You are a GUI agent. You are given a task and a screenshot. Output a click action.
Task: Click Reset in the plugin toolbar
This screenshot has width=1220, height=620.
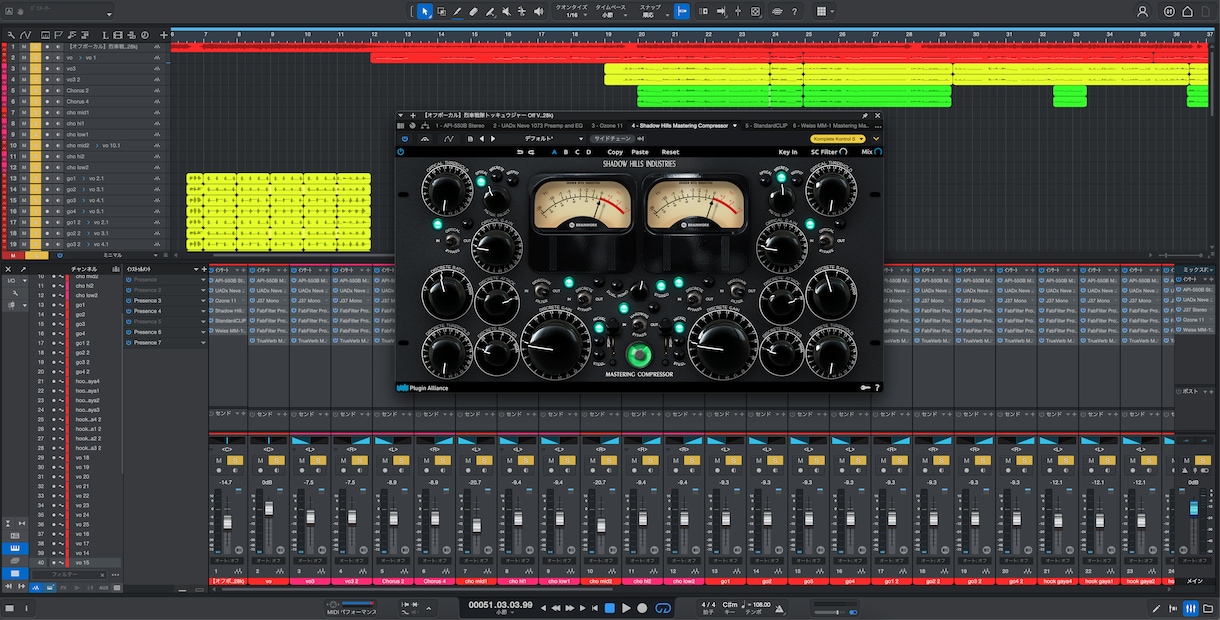pos(670,152)
